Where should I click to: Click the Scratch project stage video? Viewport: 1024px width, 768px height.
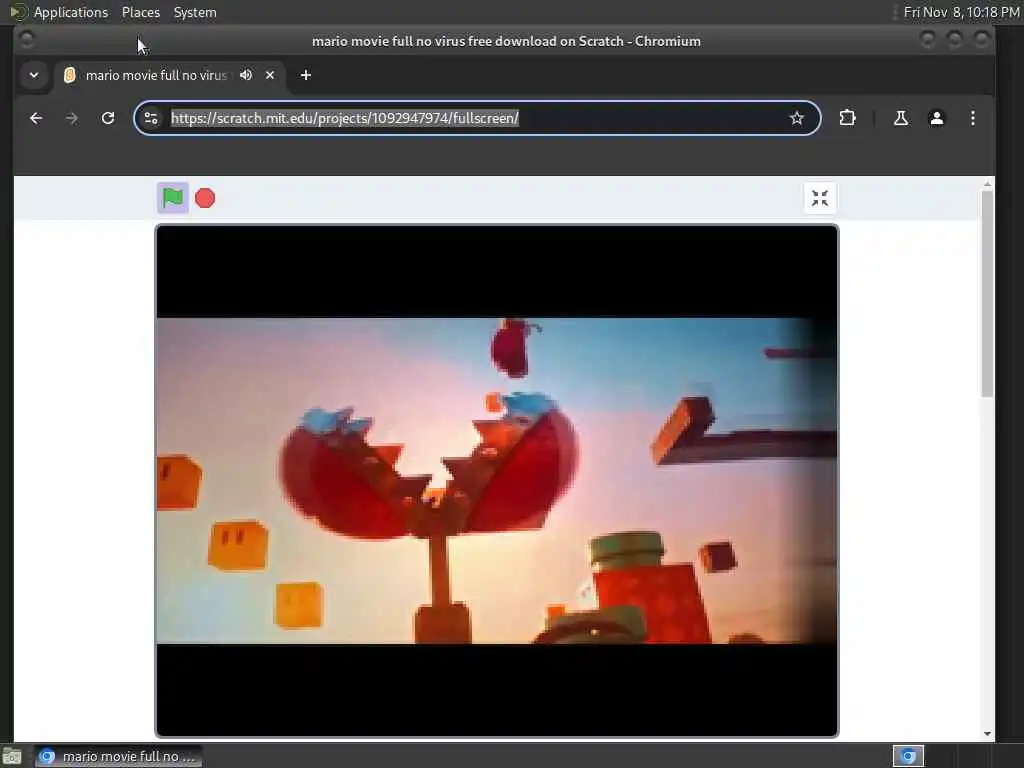(x=496, y=481)
